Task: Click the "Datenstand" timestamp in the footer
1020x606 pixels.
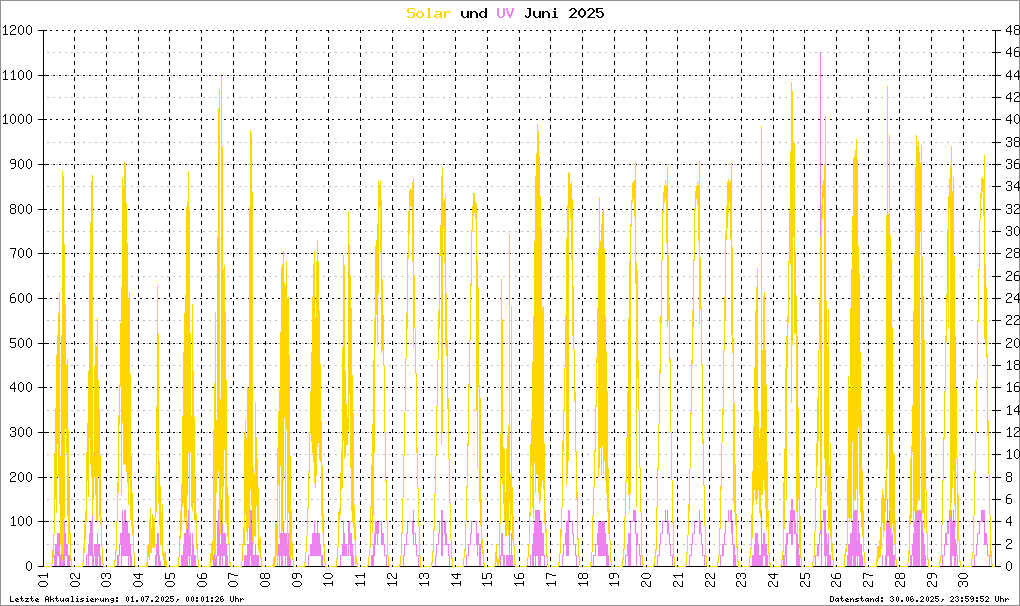Action: 918,599
